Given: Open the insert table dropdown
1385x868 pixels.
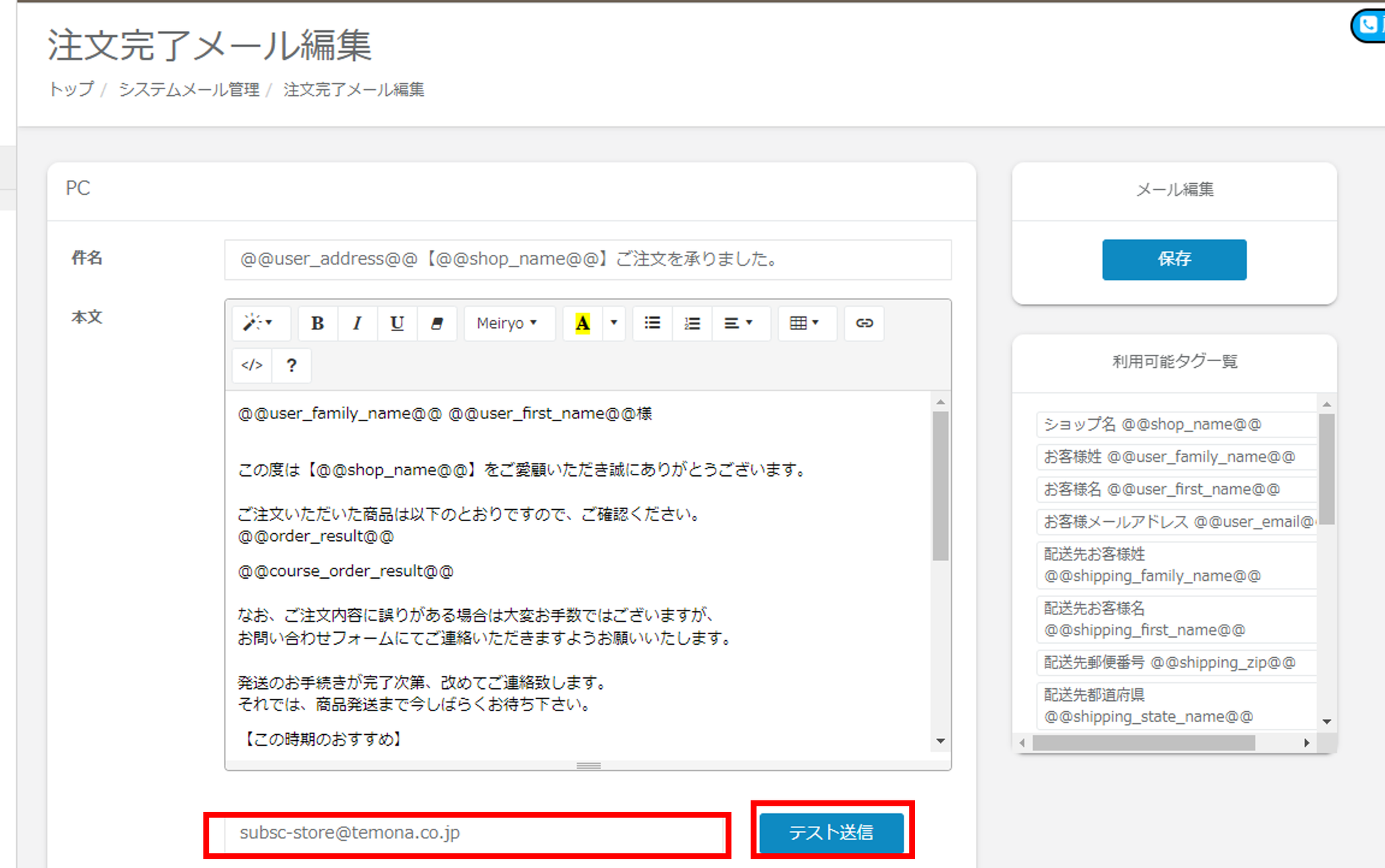Looking at the screenshot, I should click(x=804, y=323).
